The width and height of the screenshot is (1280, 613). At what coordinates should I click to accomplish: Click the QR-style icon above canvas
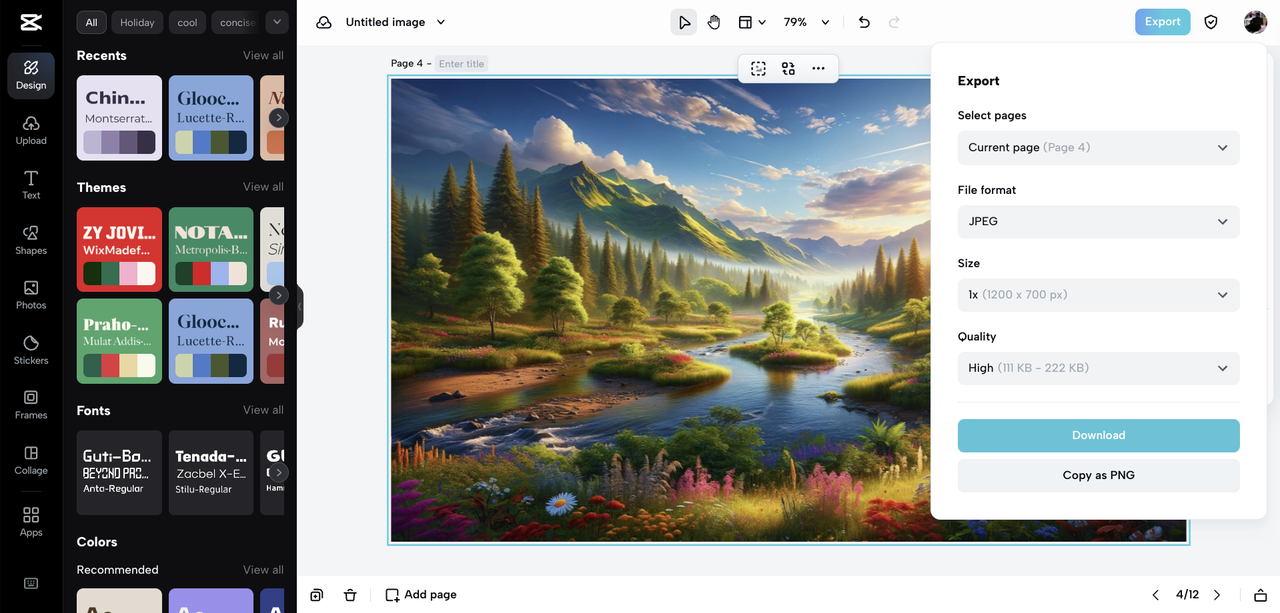tap(789, 68)
